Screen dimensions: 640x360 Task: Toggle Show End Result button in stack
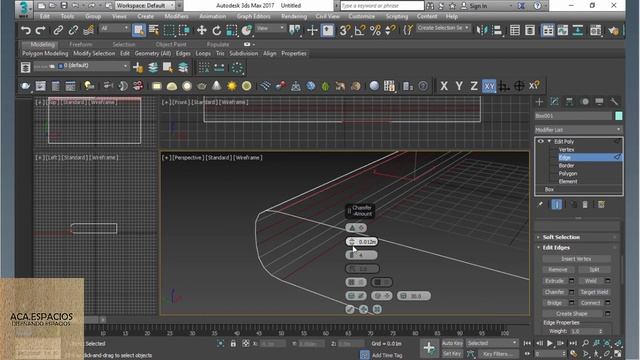coord(556,204)
